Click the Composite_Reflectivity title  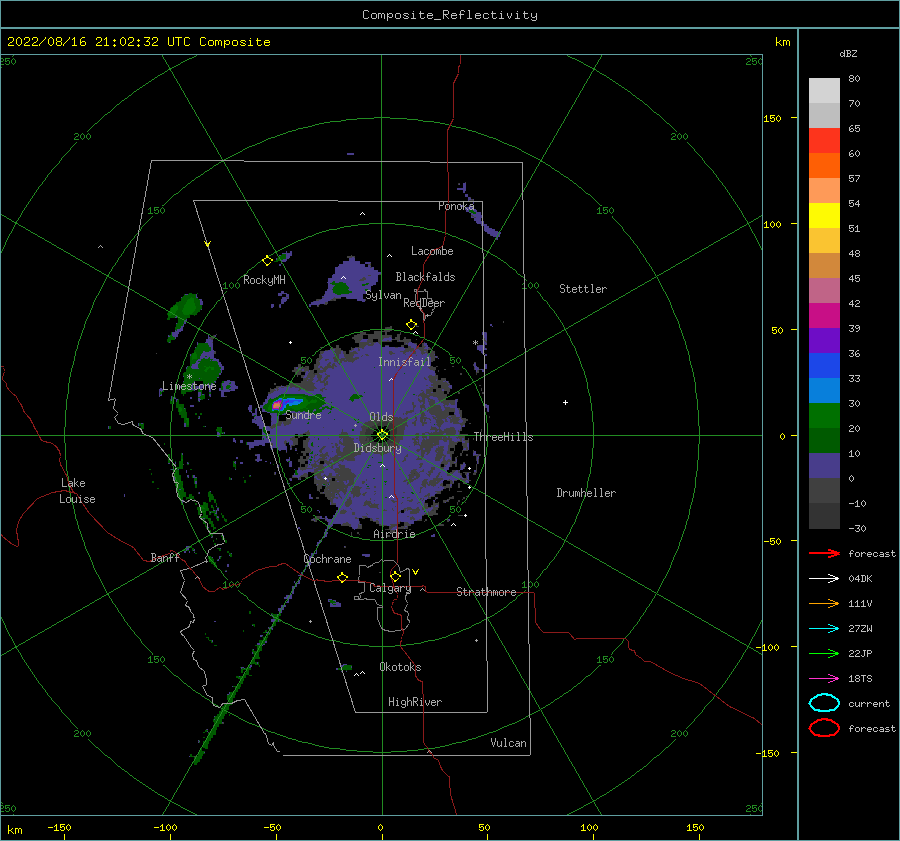pos(450,15)
